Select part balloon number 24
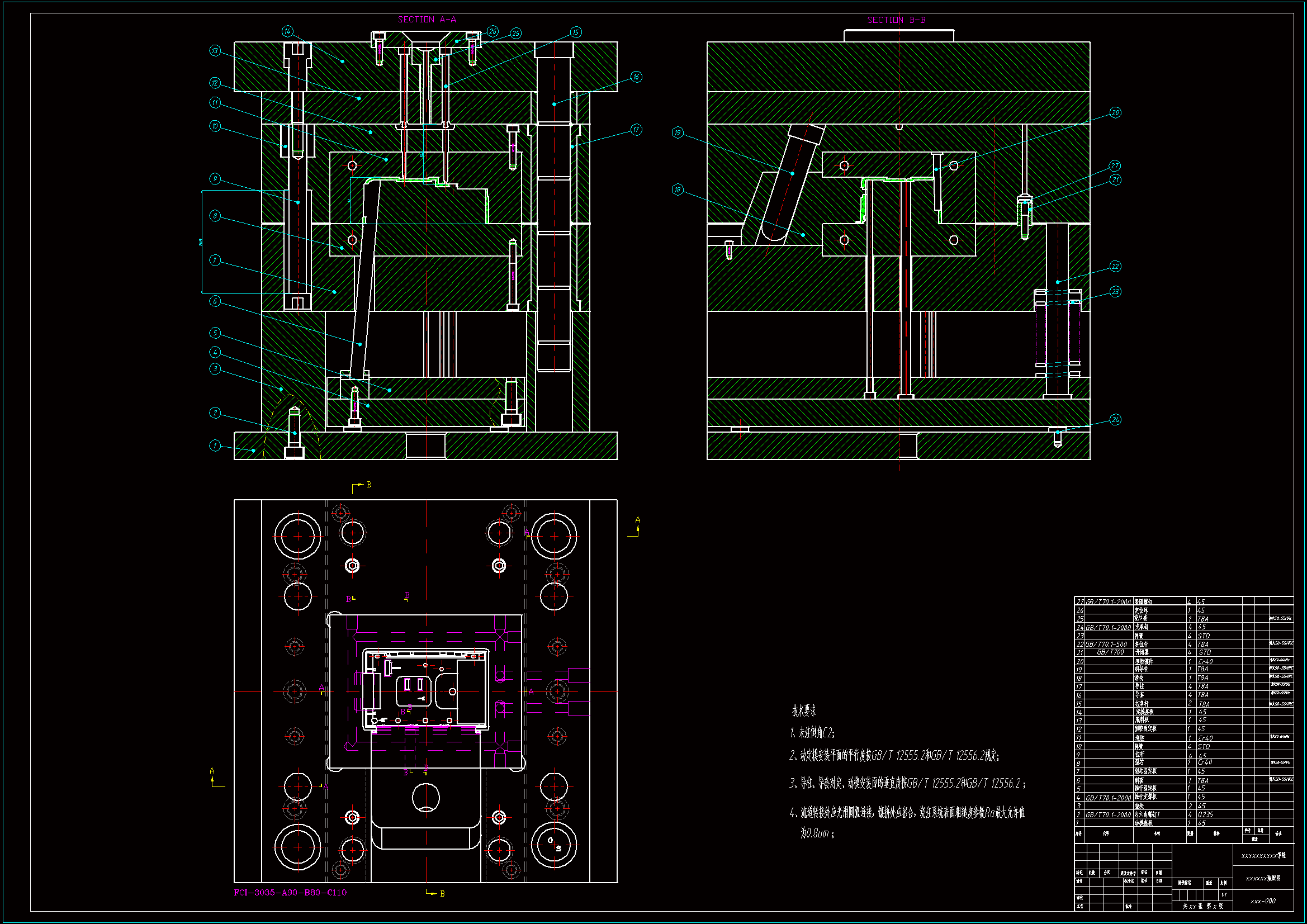Viewport: 1307px width, 924px height. 1115,420
